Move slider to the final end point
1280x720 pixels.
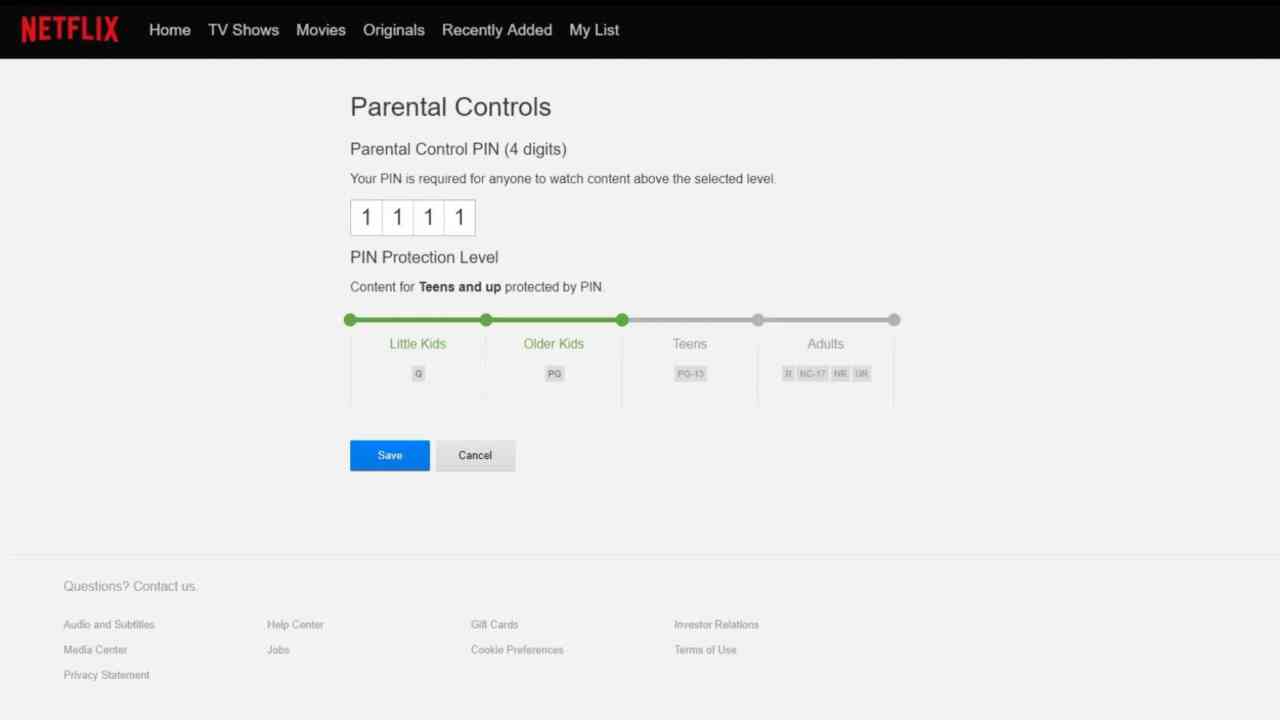click(894, 320)
